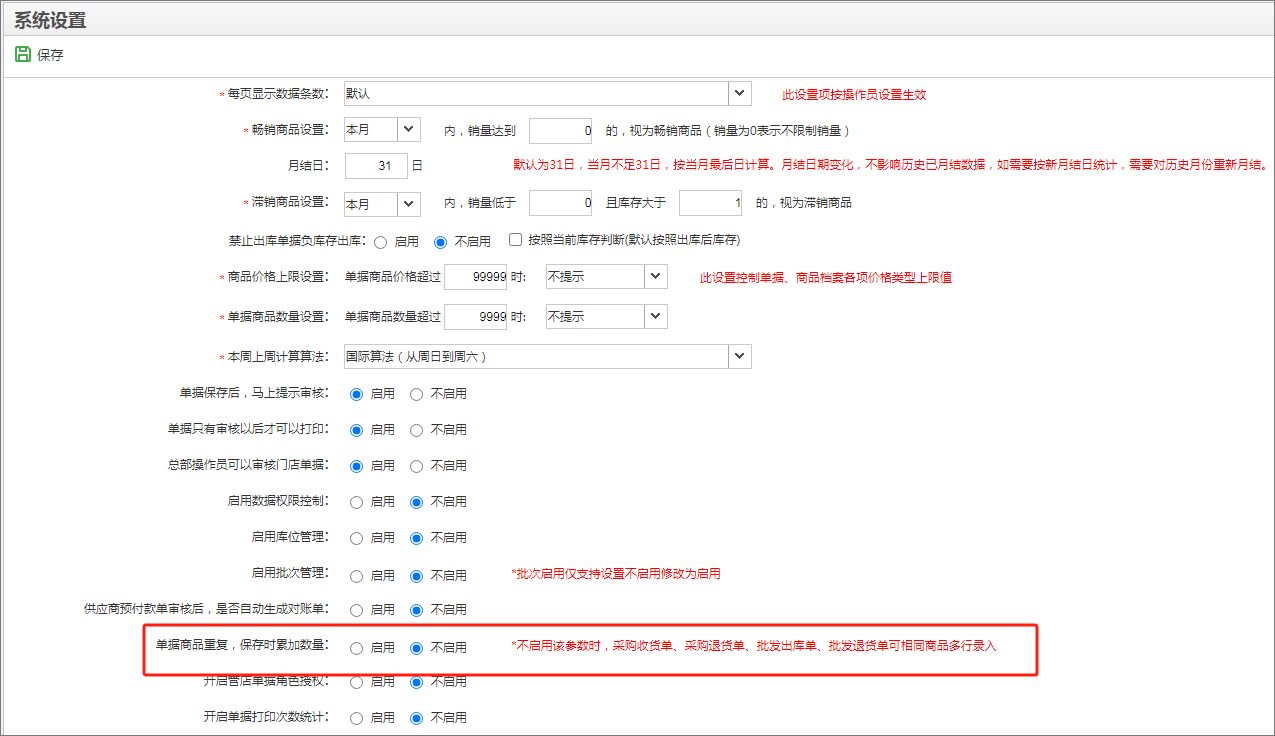Choose 不启用 for 开启单据打印次数统计

pos(416,718)
